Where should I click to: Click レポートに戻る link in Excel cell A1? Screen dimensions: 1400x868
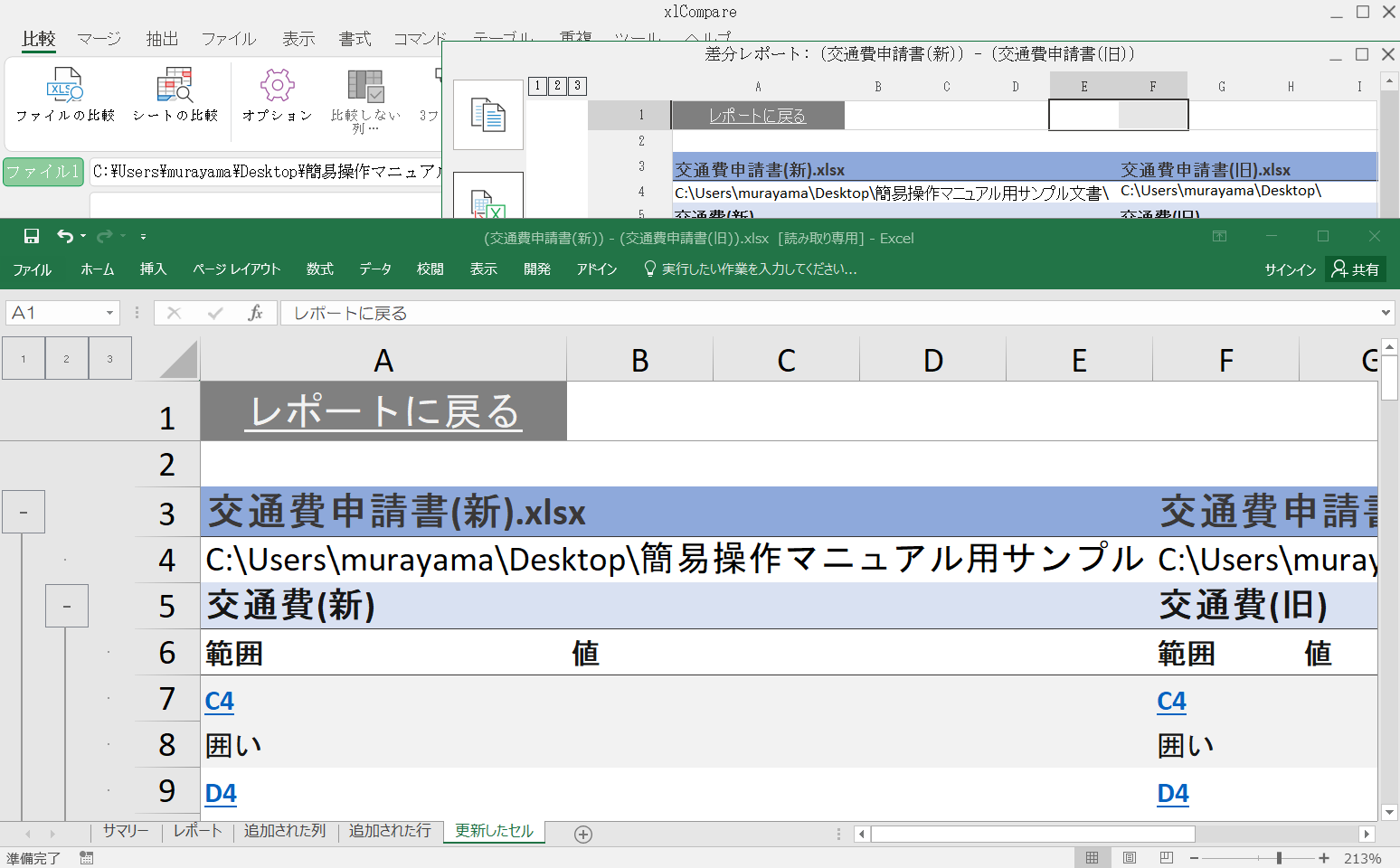tap(383, 411)
